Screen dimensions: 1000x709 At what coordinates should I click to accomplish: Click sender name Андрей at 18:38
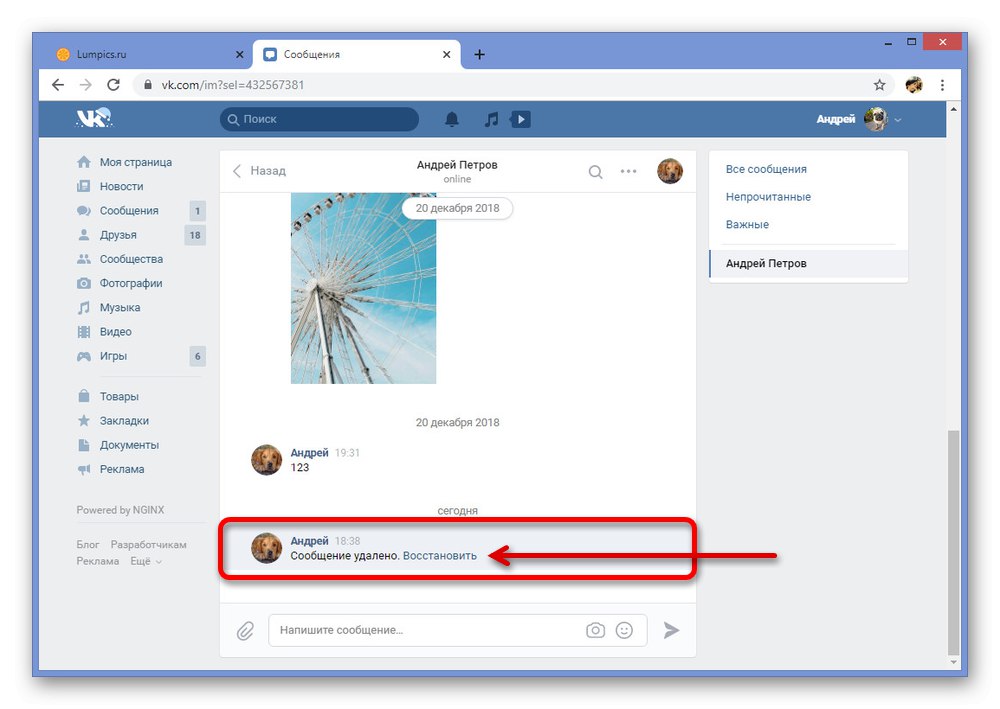coord(309,541)
